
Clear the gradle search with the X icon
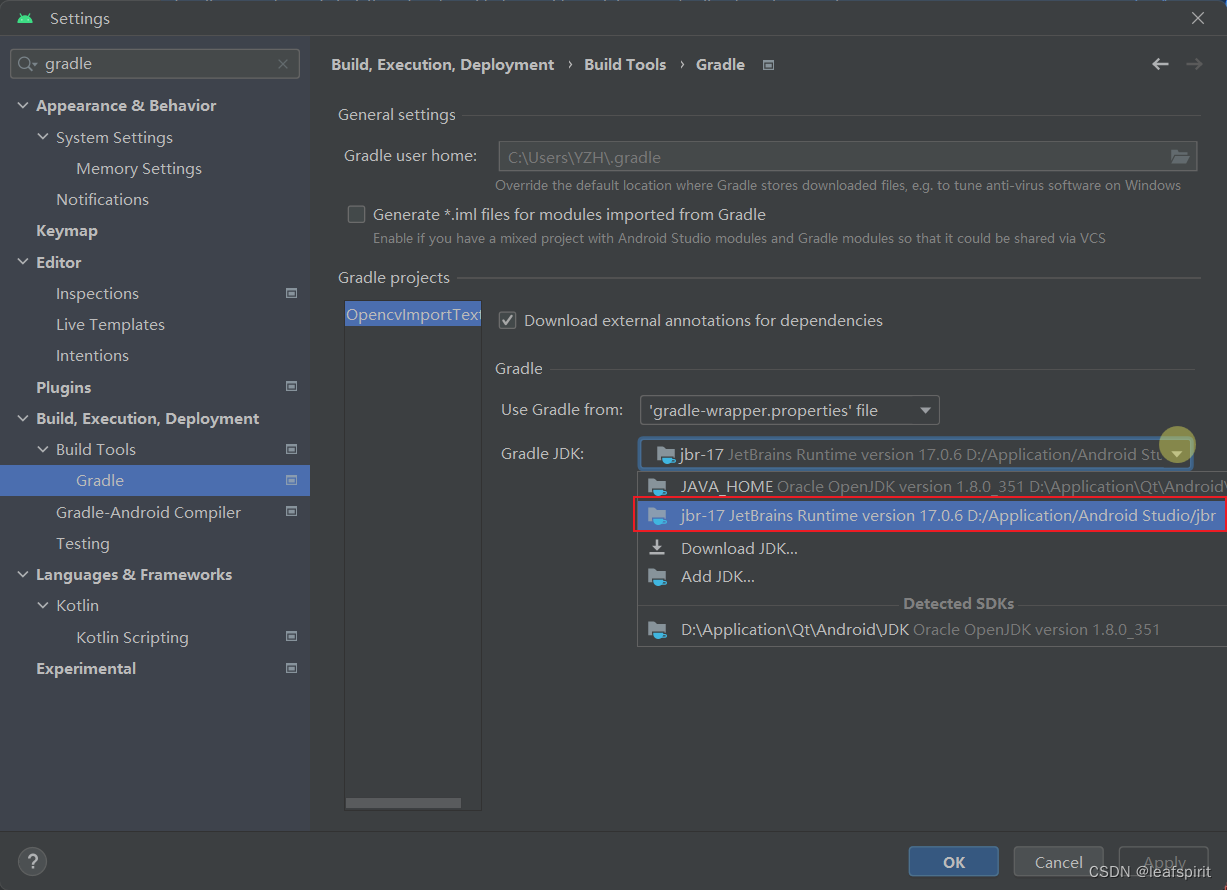point(283,63)
